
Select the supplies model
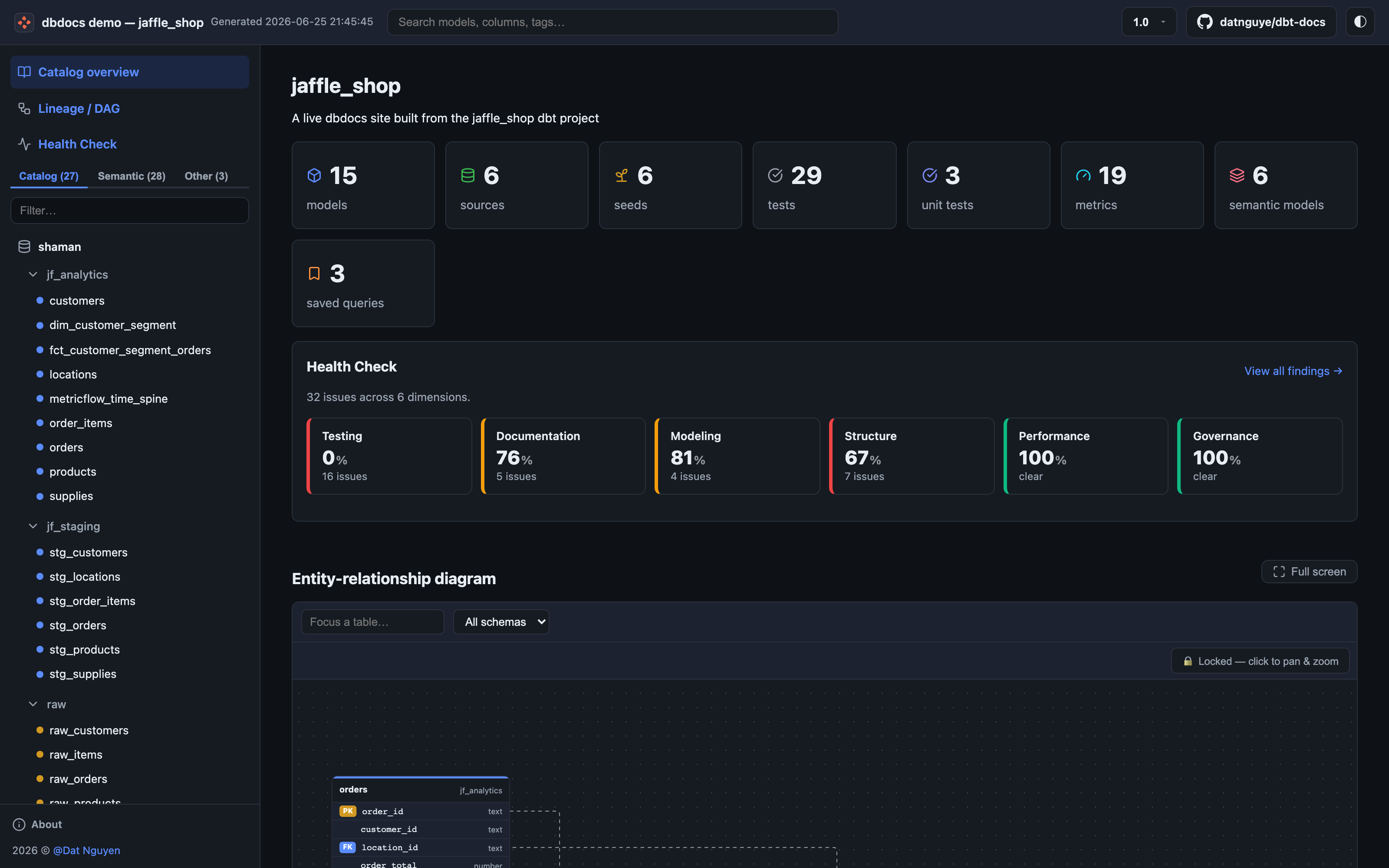71,496
